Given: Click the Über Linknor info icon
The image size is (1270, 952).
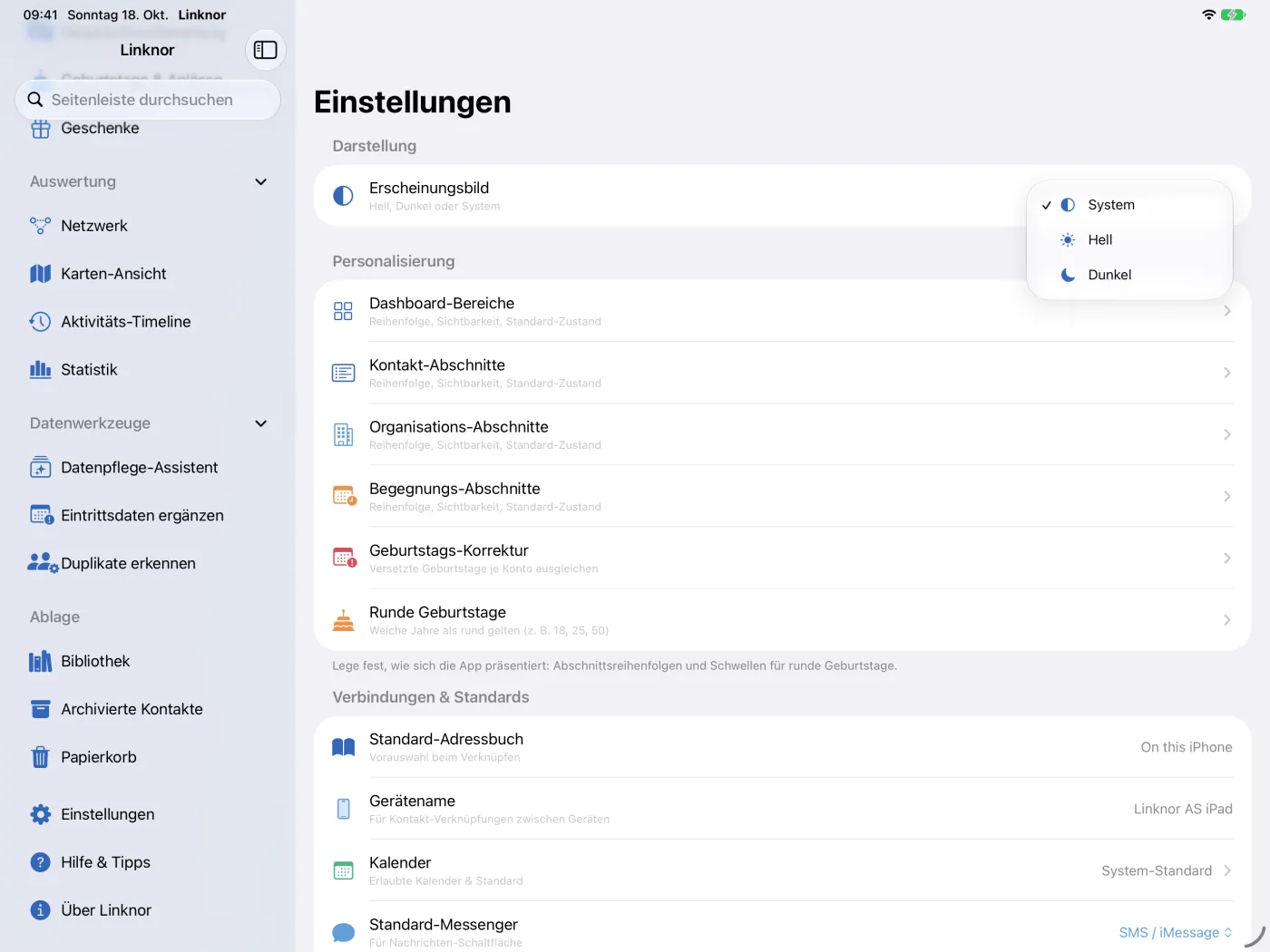Looking at the screenshot, I should [x=40, y=910].
